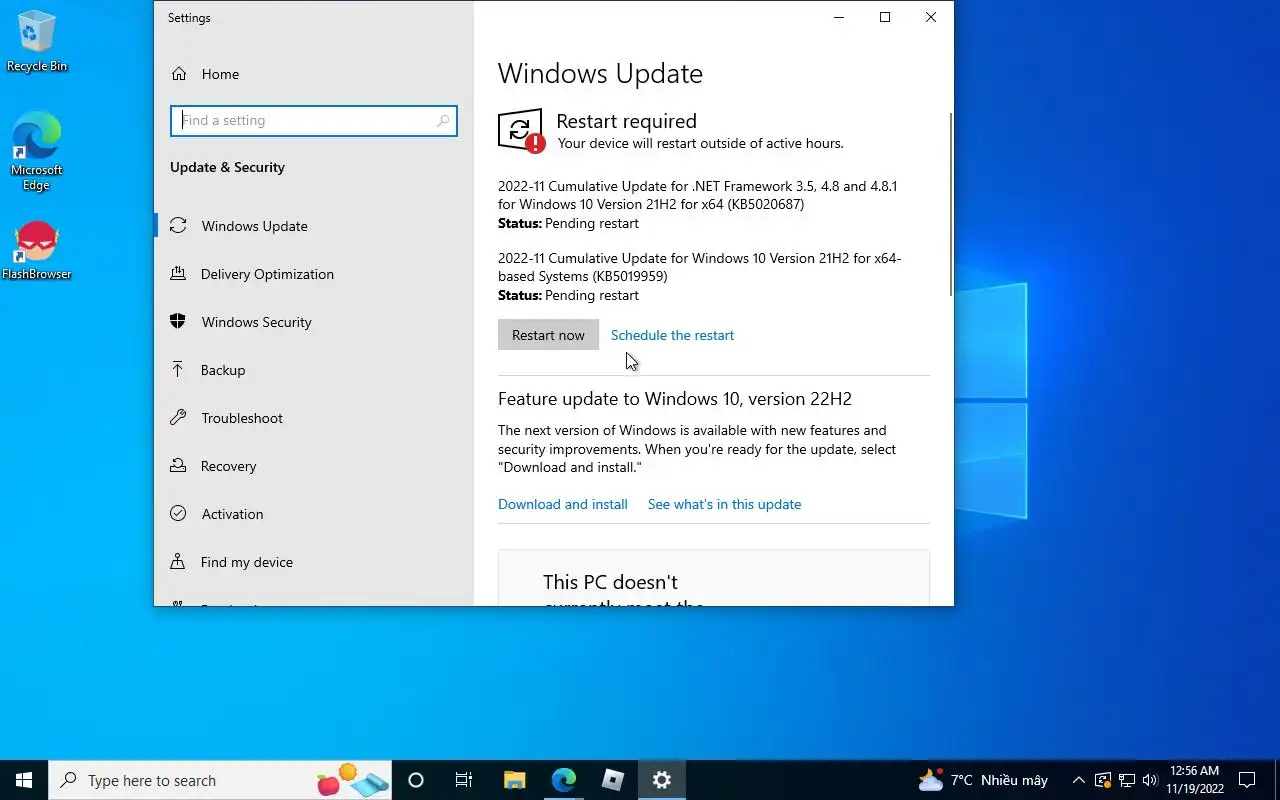Click the Troubleshoot wrench icon
Viewport: 1280px width, 800px height.
pos(178,418)
